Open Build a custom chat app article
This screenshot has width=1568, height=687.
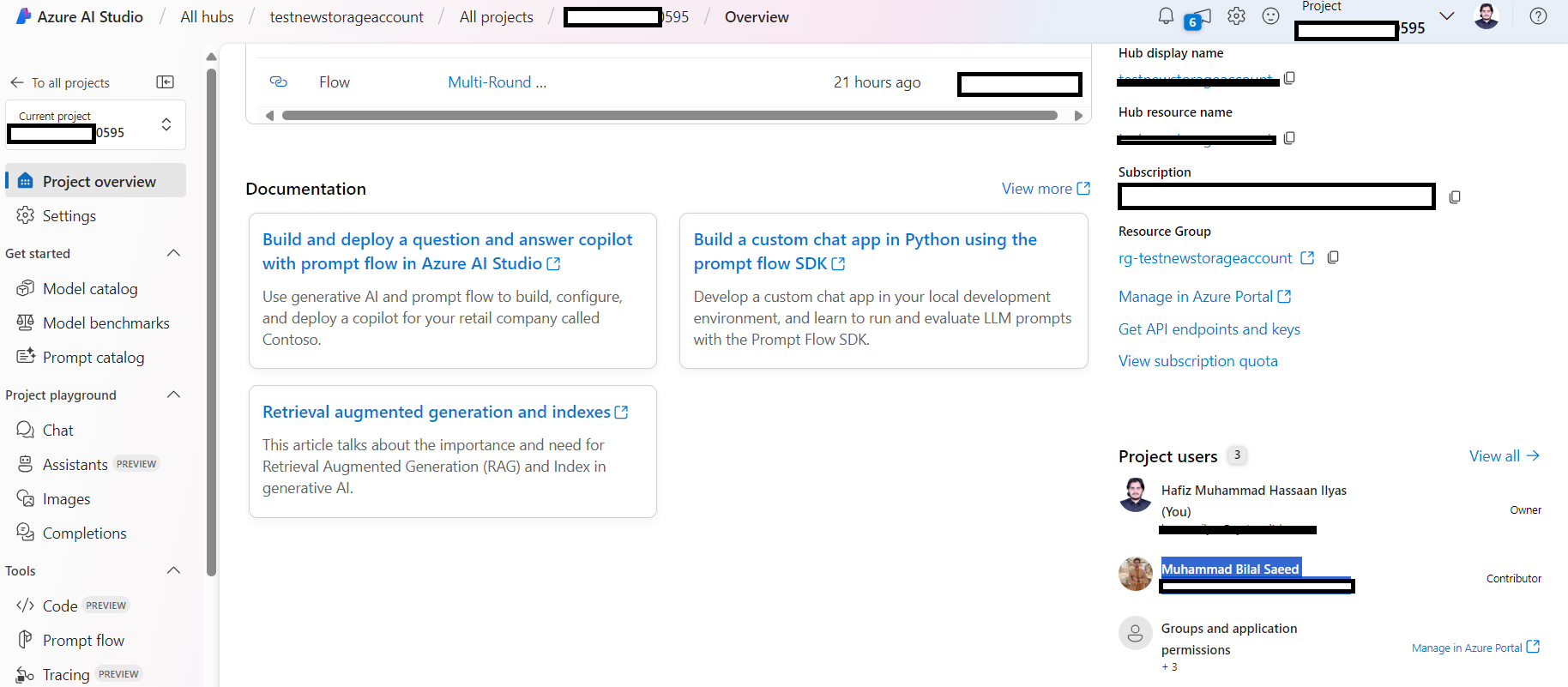click(865, 251)
